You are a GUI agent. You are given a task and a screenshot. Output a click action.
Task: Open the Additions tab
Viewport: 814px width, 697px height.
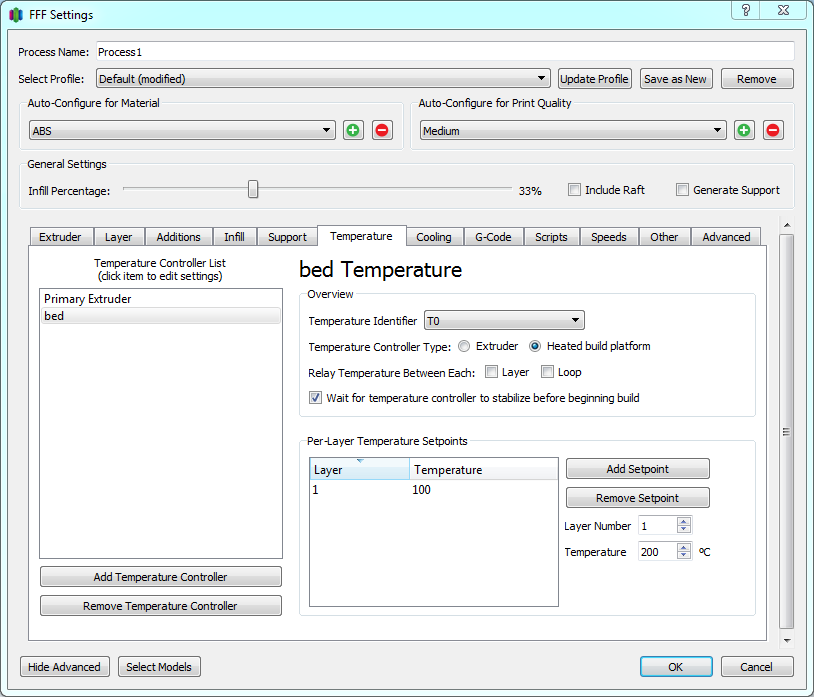point(179,237)
